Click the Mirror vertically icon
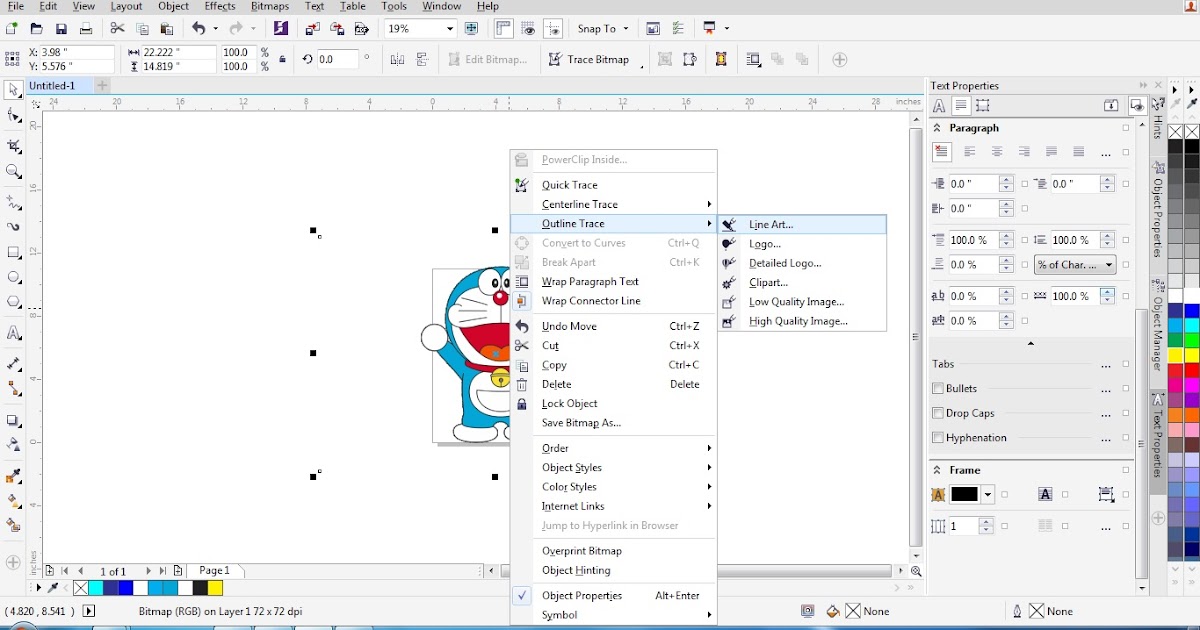The width and height of the screenshot is (1200, 630). pyautogui.click(x=421, y=60)
